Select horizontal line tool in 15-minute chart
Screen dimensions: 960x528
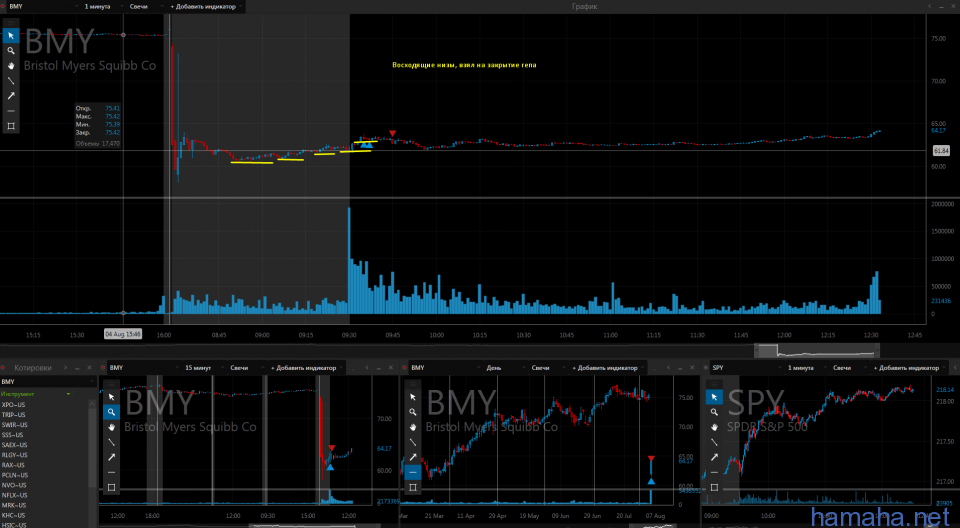[111, 472]
